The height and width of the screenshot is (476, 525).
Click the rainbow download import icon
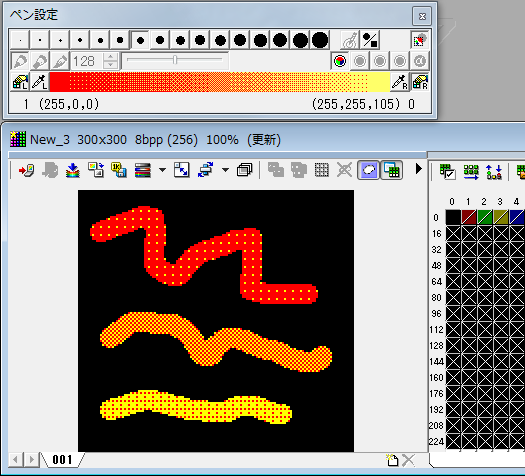(73, 170)
